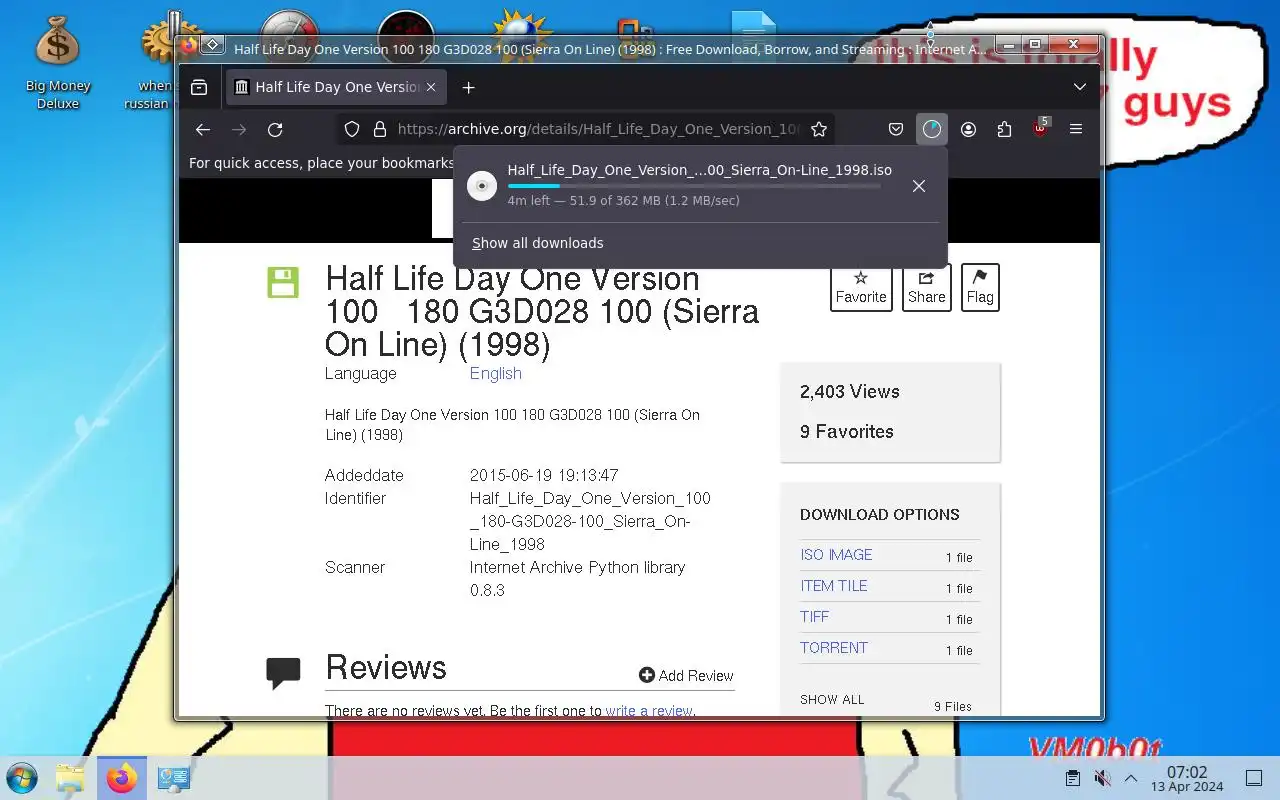Screen dimensions: 1280x800
Task: Close the Half Life Day One tab
Action: coord(431,87)
